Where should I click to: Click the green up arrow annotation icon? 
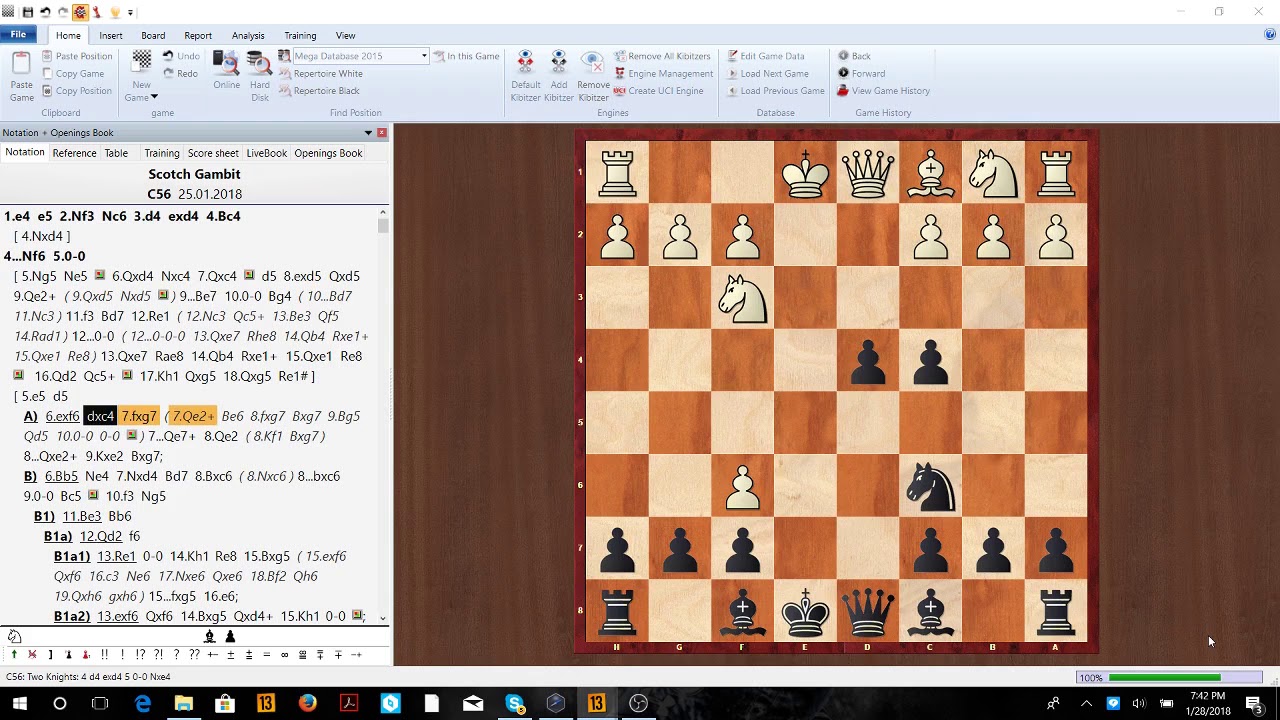14,655
